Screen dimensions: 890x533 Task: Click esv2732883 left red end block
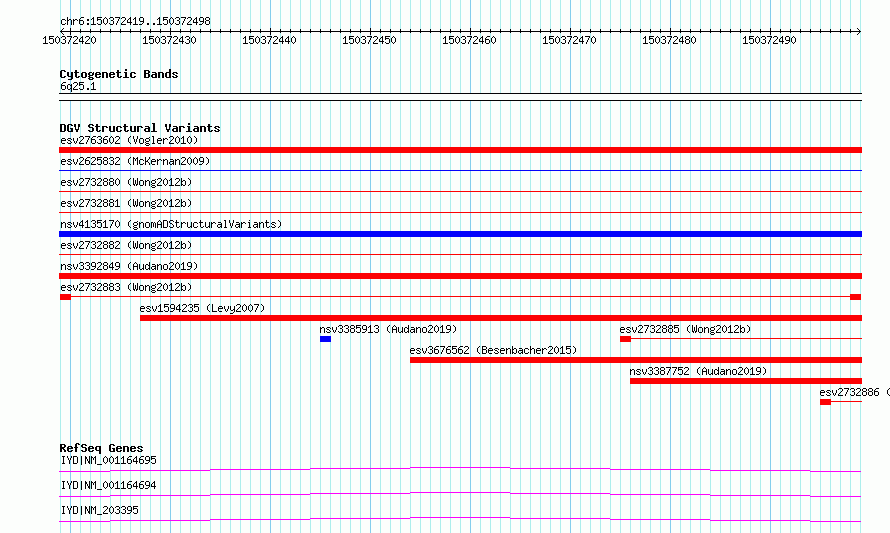tap(65, 297)
